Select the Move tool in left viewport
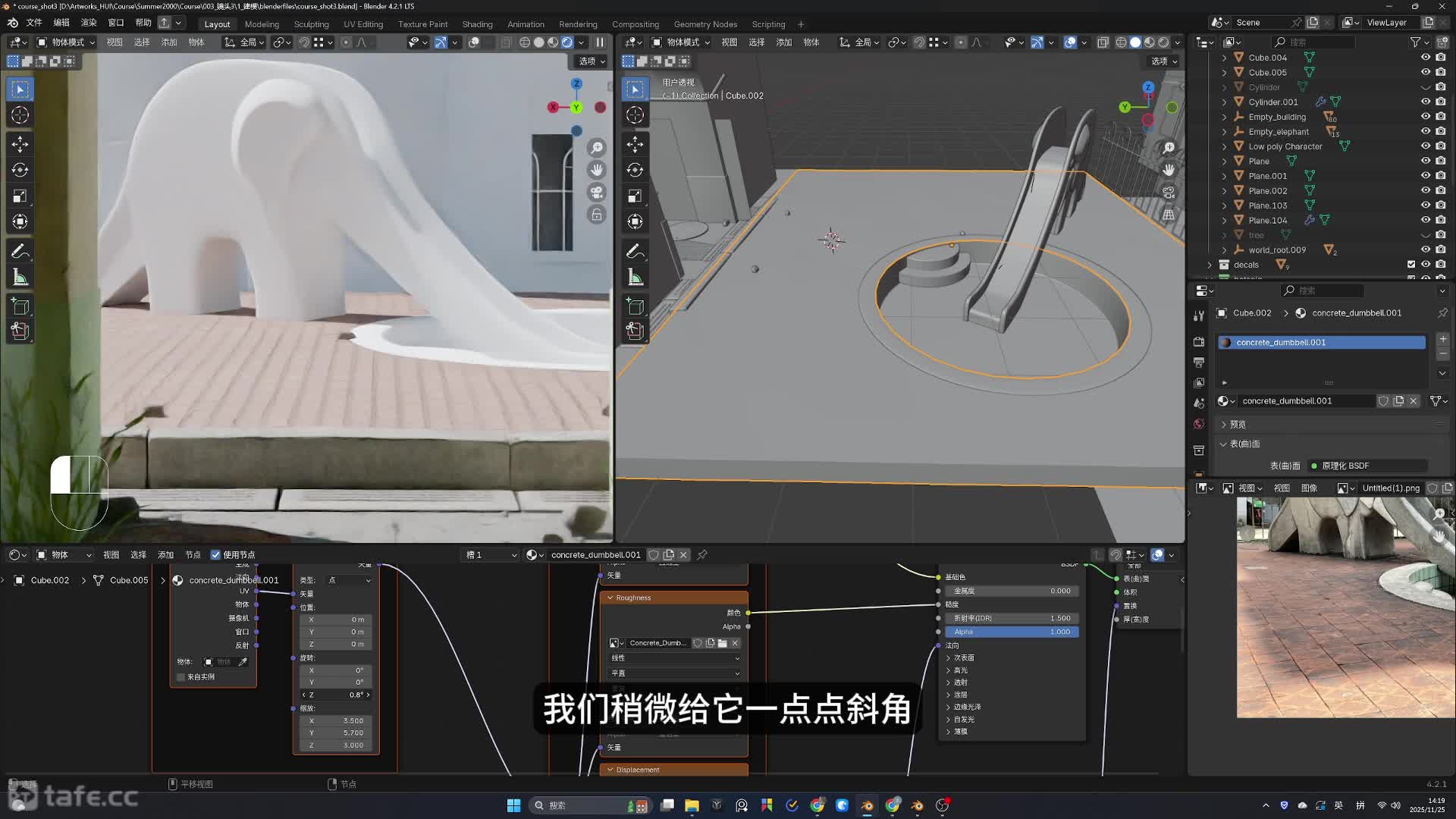This screenshot has height=819, width=1456. 20,144
